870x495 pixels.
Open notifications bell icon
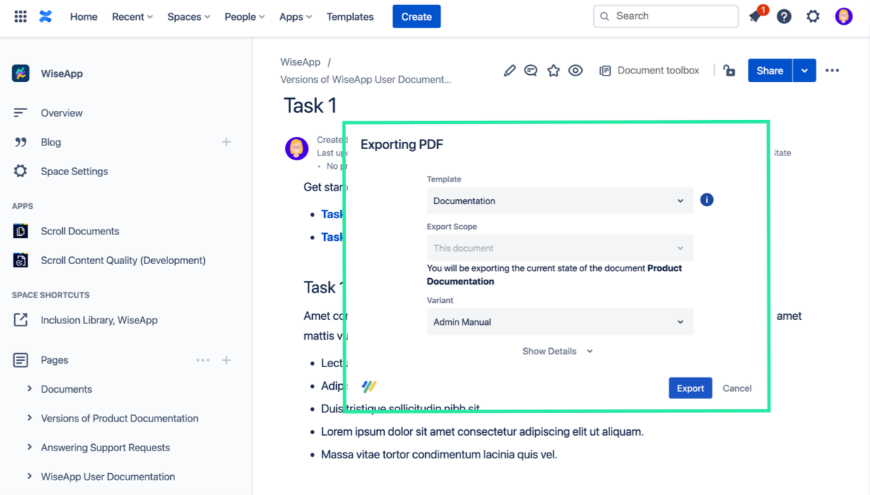(x=755, y=17)
